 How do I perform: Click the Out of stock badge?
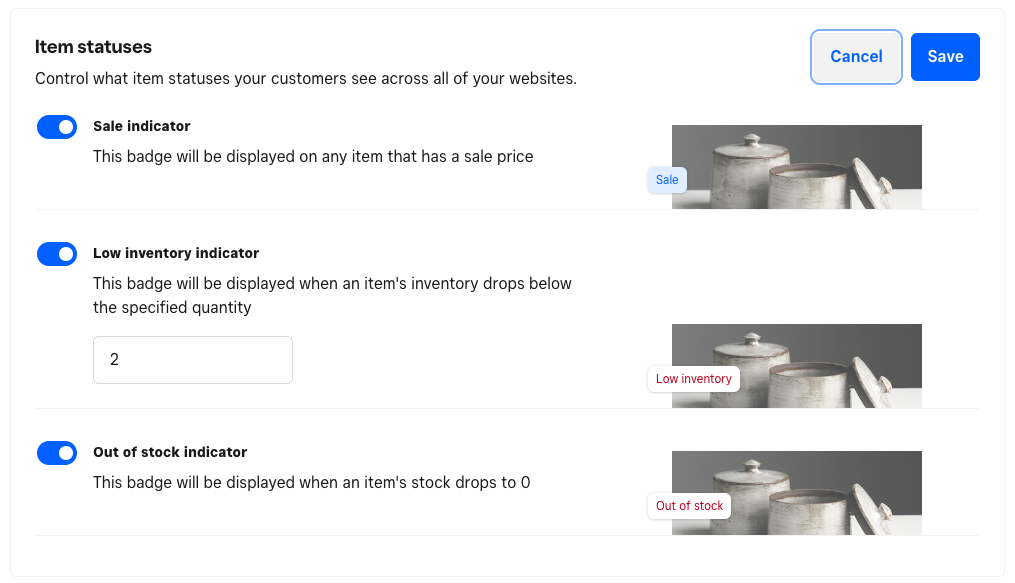coord(689,506)
